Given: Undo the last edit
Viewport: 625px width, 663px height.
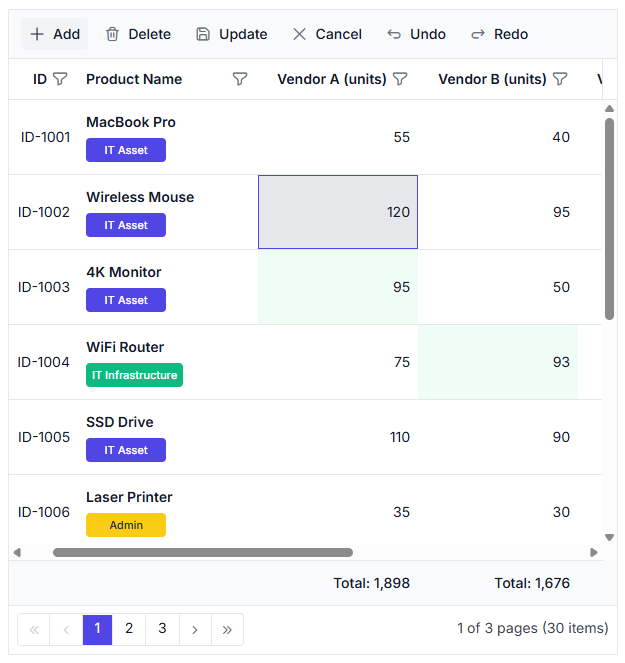Looking at the screenshot, I should [x=417, y=34].
